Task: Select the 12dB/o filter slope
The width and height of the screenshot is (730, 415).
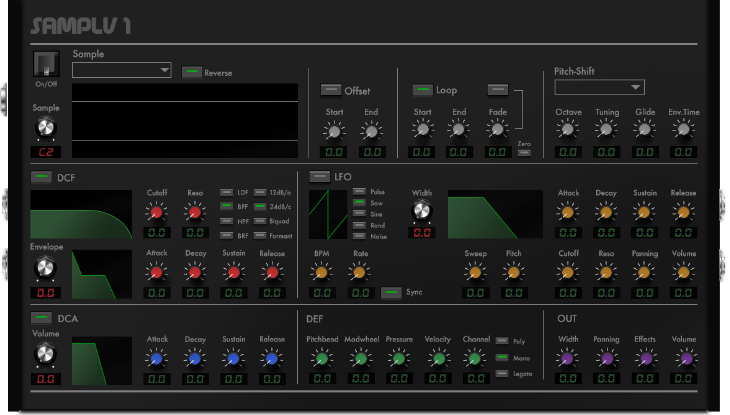Action: click(x=260, y=192)
